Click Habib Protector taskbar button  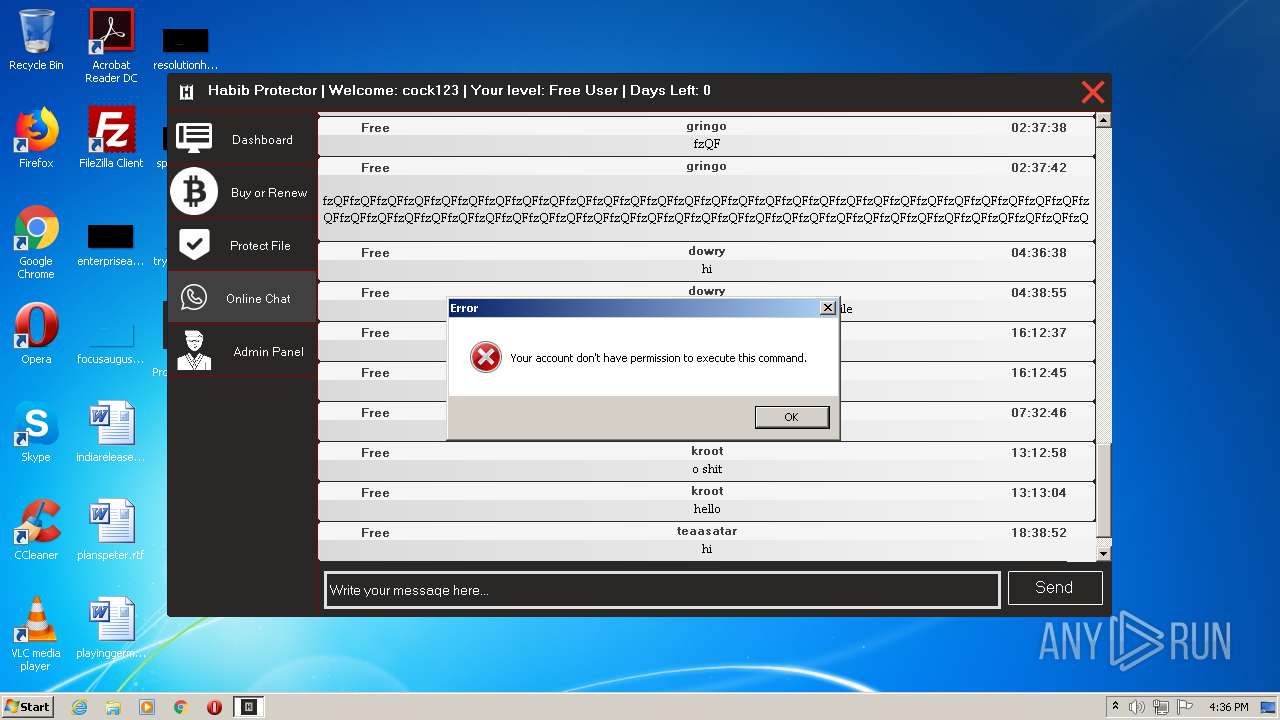249,707
